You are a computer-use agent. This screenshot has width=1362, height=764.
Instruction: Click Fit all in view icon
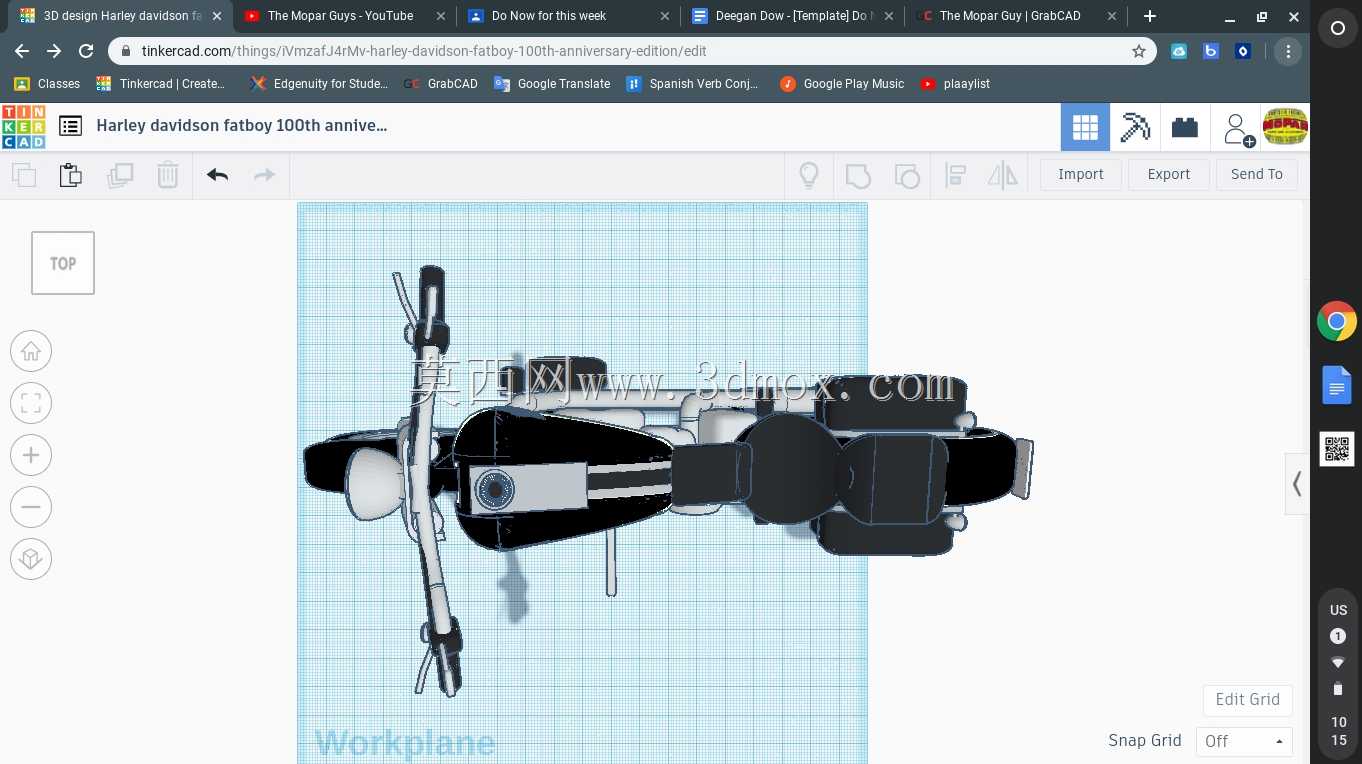click(31, 403)
